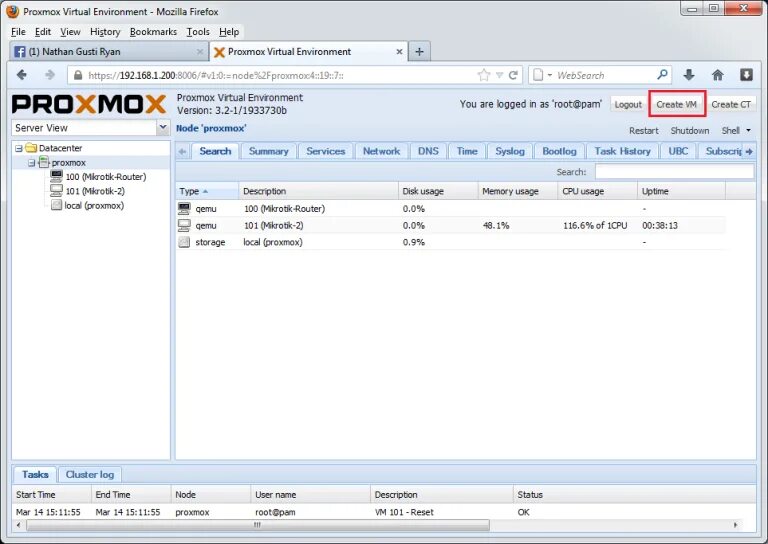The image size is (768, 544).
Task: Click the Logout button
Action: click(628, 104)
